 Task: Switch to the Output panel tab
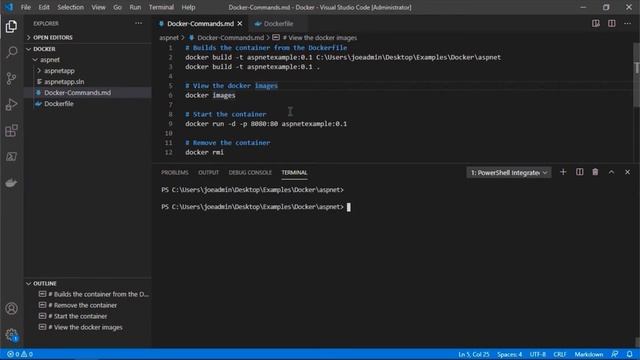pos(209,173)
